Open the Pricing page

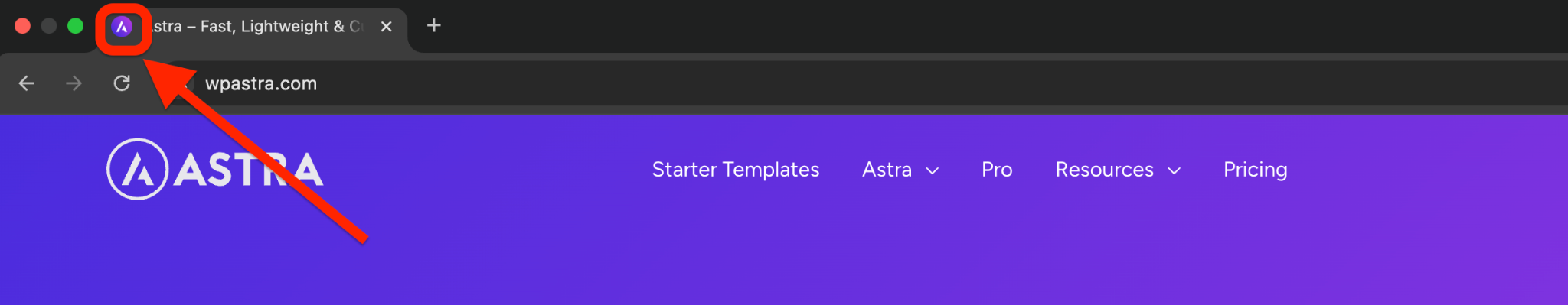click(1256, 170)
